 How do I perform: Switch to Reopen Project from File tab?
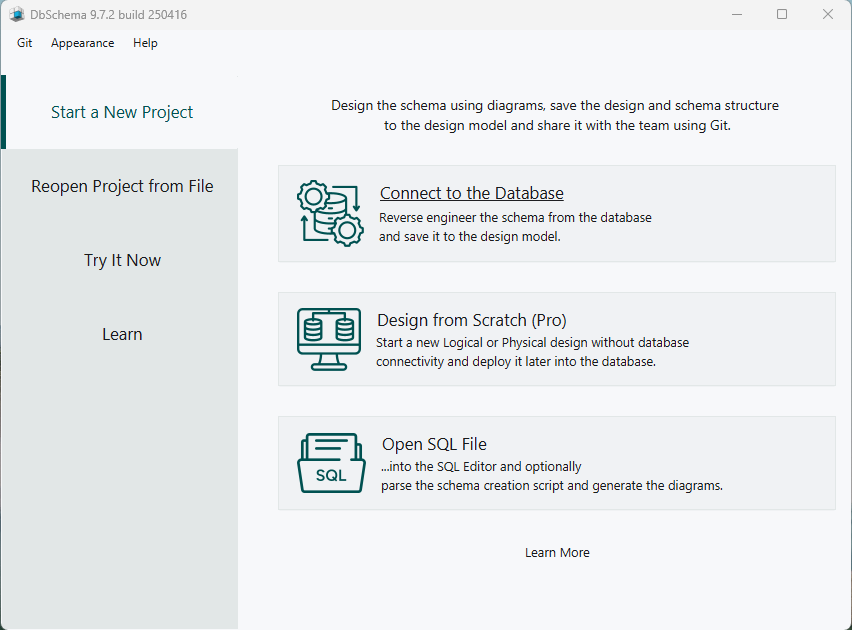point(122,186)
